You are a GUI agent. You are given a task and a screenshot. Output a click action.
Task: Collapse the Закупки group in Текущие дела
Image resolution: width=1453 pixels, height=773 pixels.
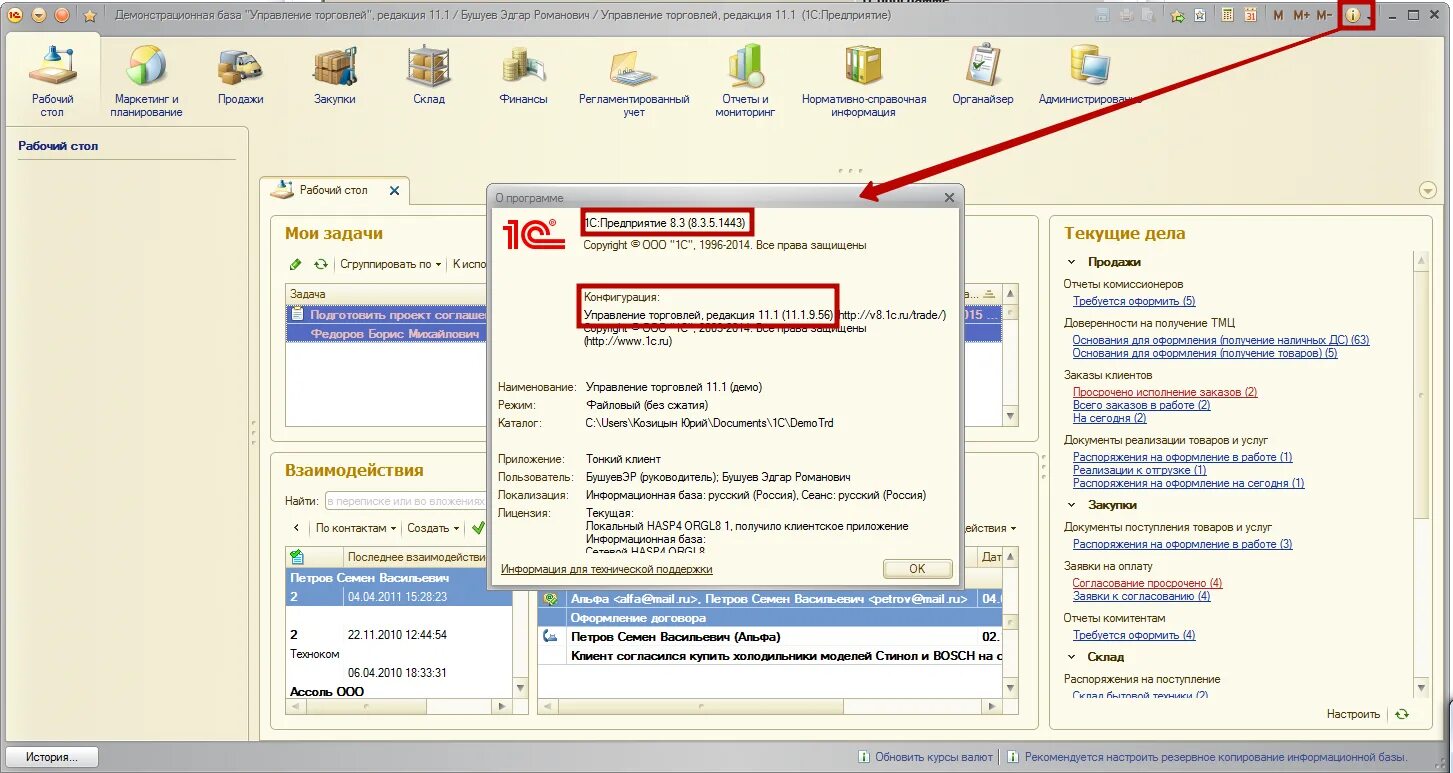click(x=1072, y=505)
